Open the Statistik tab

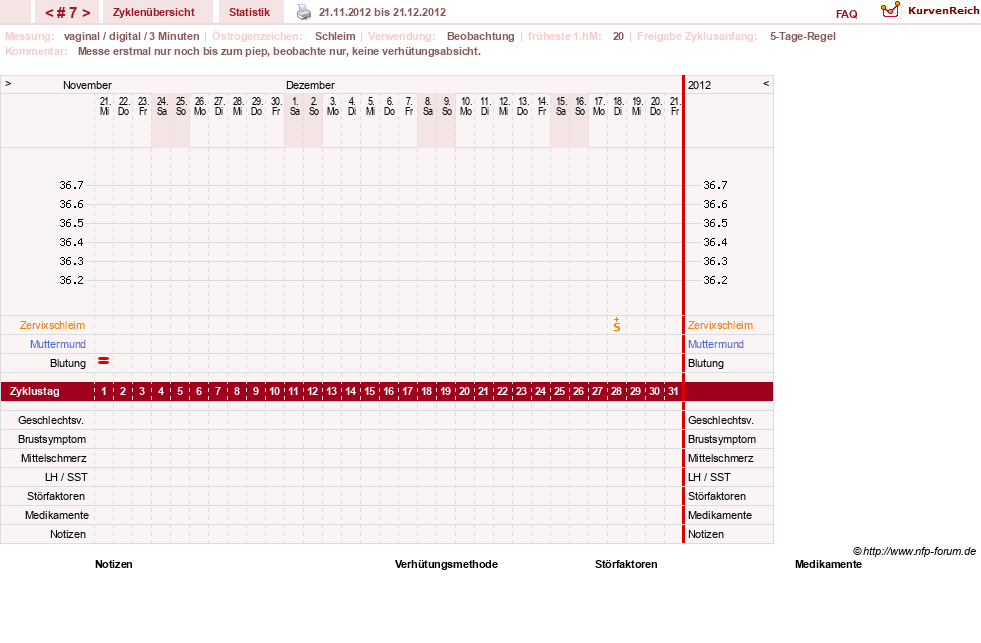coord(249,12)
